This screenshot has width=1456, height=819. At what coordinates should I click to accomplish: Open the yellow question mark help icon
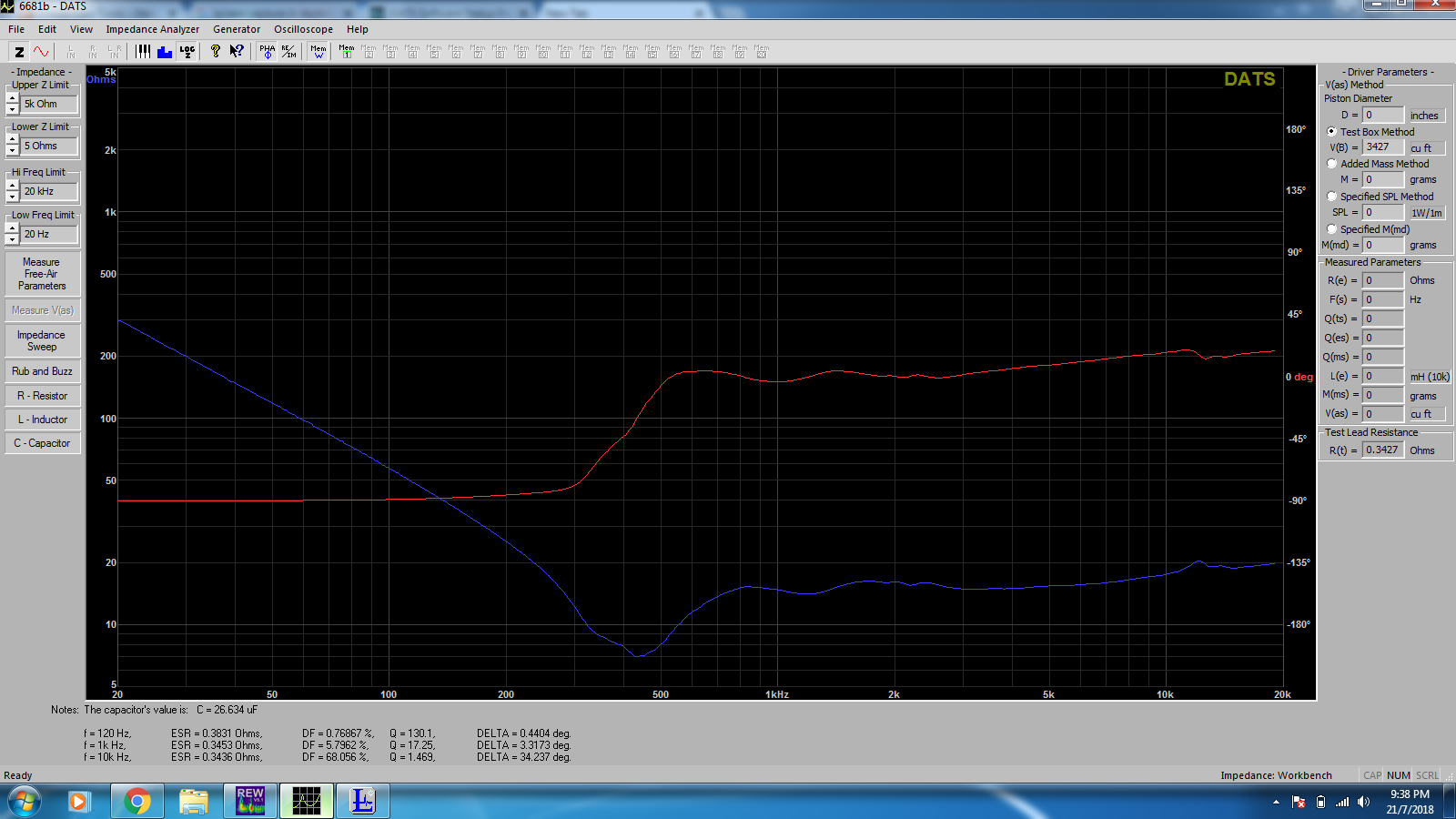[x=215, y=52]
